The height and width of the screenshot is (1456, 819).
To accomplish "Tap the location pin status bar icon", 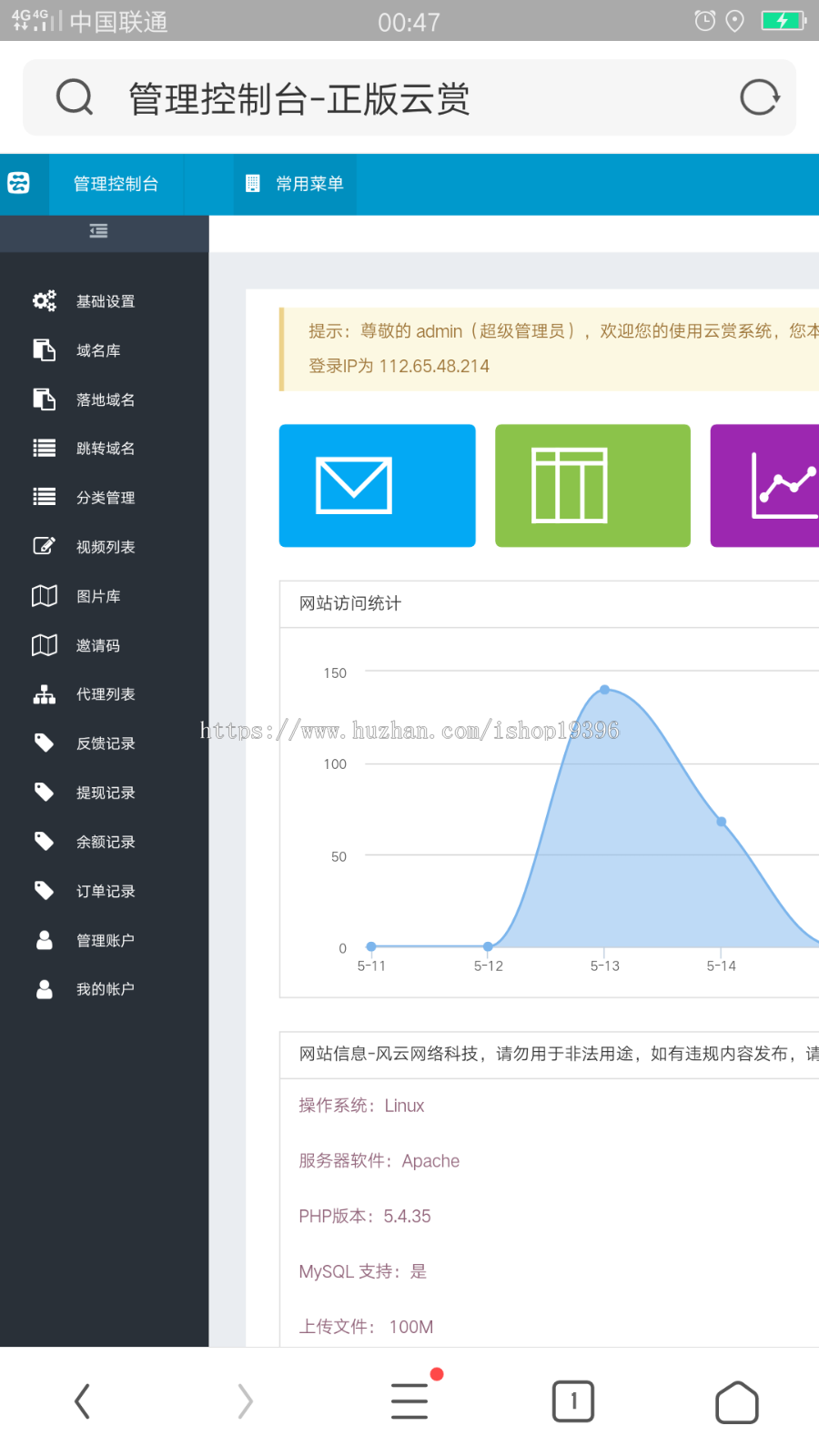I will click(735, 21).
